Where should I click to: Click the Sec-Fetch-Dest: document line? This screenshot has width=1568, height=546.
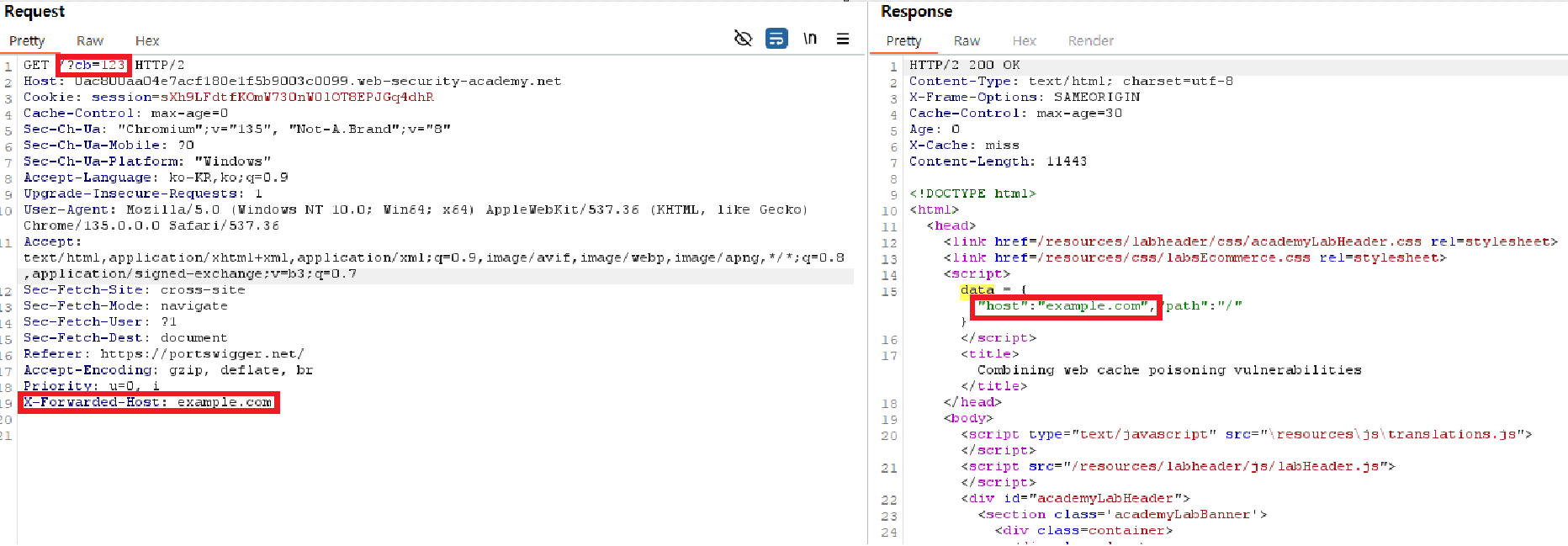point(125,337)
